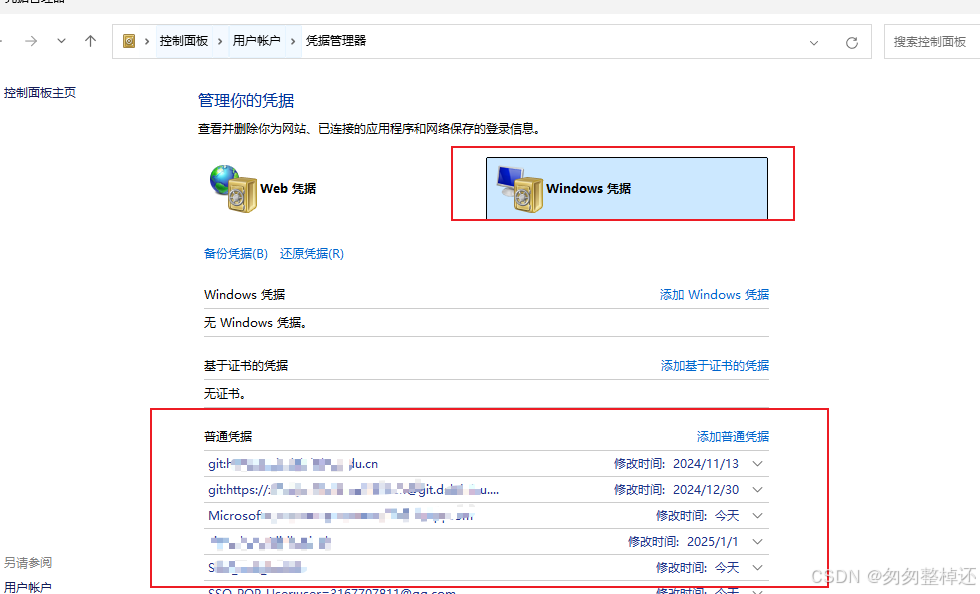This screenshot has width=980, height=594.
Task: Click the Windows 凭据 safe icon
Action: pyautogui.click(x=520, y=189)
